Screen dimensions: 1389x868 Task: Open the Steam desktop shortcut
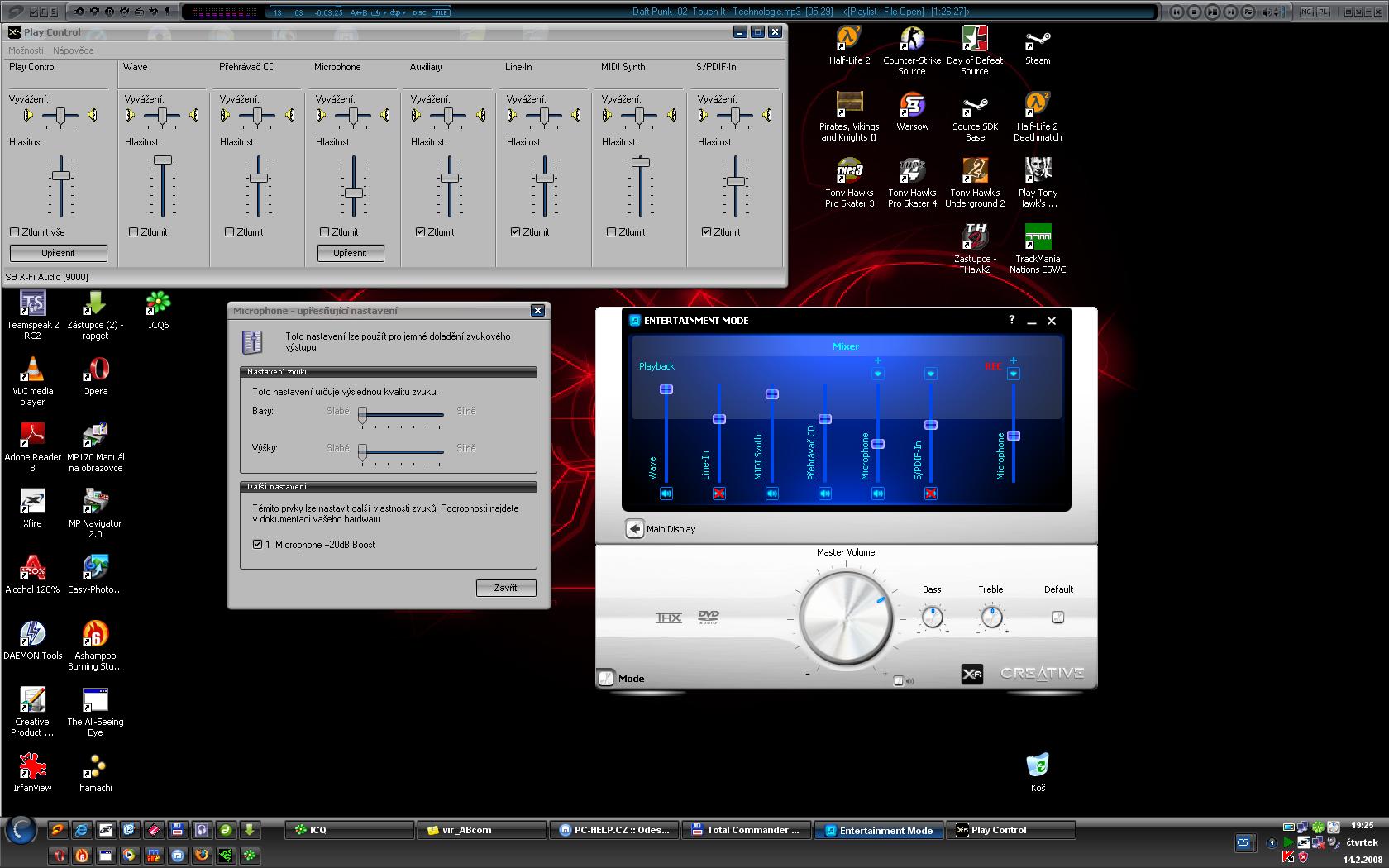click(x=1038, y=40)
